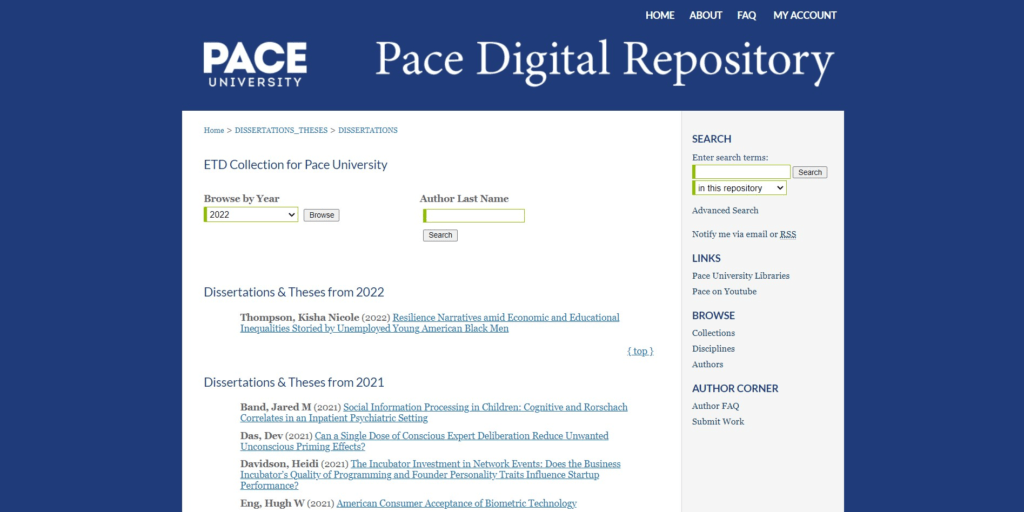This screenshot has width=1024, height=512.
Task: Go to MY ACCOUNT
Action: click(x=805, y=15)
